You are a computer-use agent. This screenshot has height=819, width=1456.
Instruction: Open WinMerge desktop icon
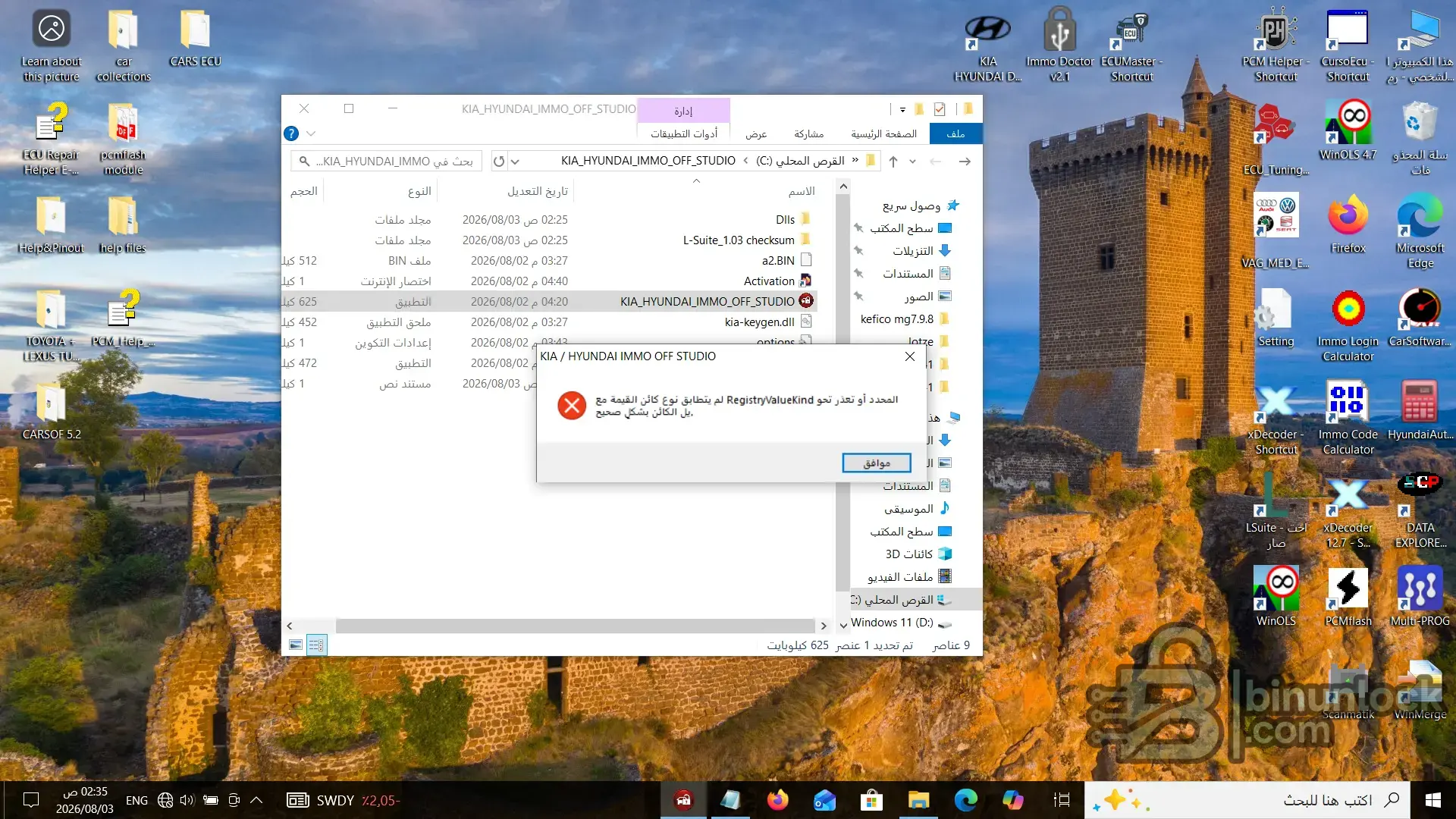(x=1420, y=690)
